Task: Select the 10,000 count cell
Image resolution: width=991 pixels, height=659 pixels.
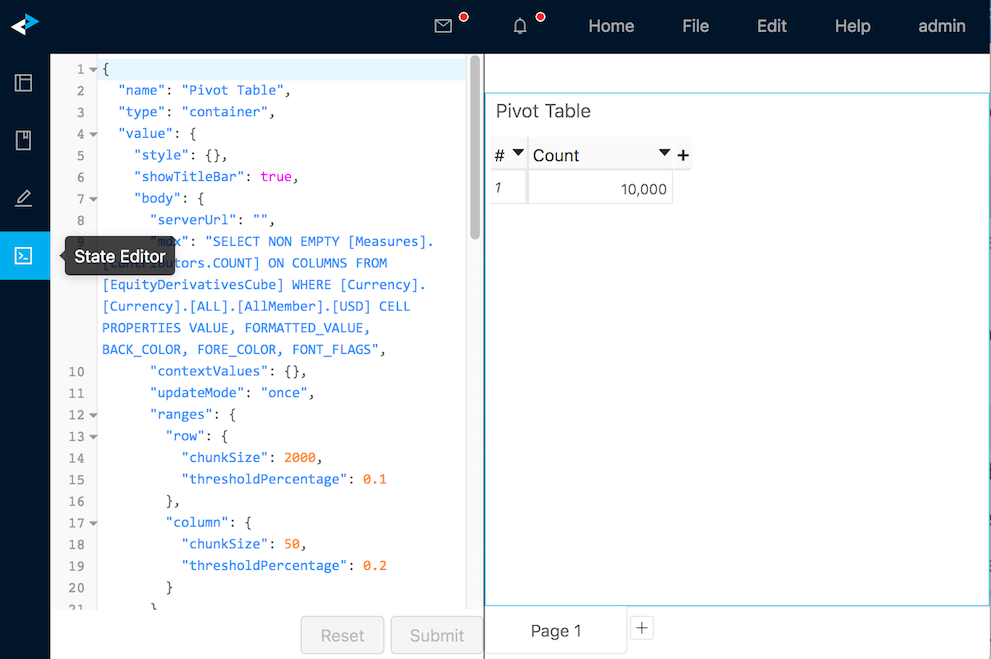Action: 600,188
